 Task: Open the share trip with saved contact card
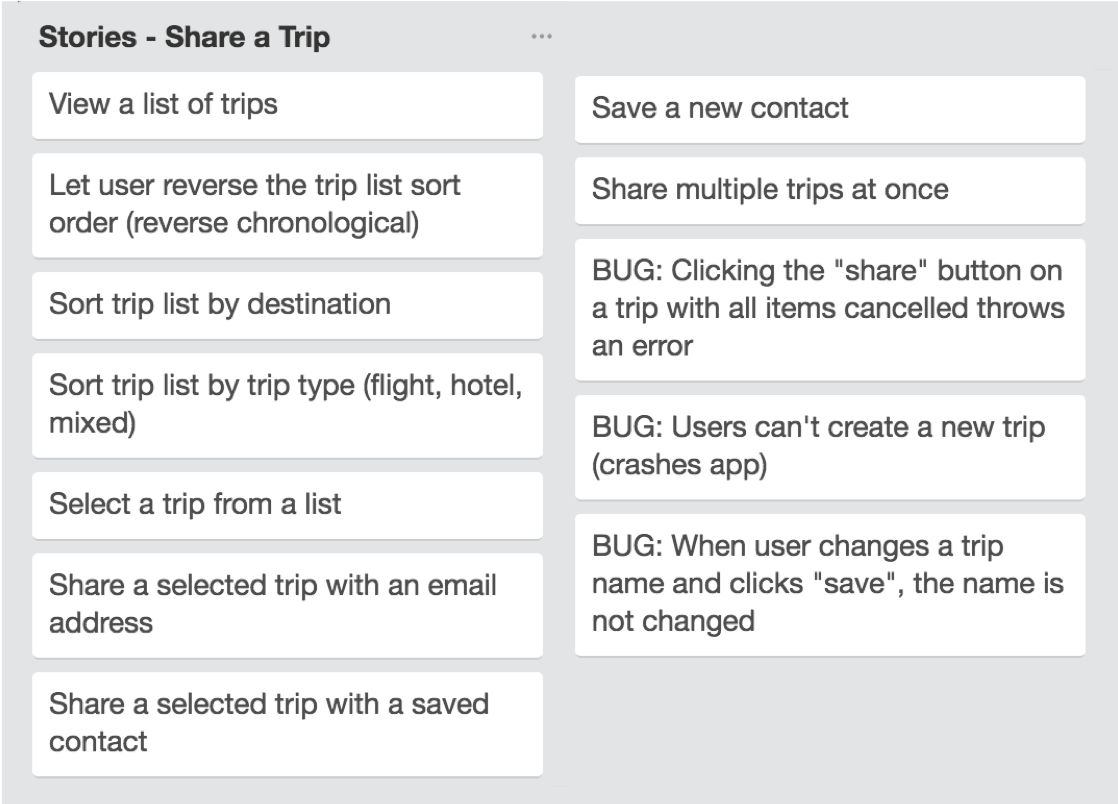[x=287, y=723]
